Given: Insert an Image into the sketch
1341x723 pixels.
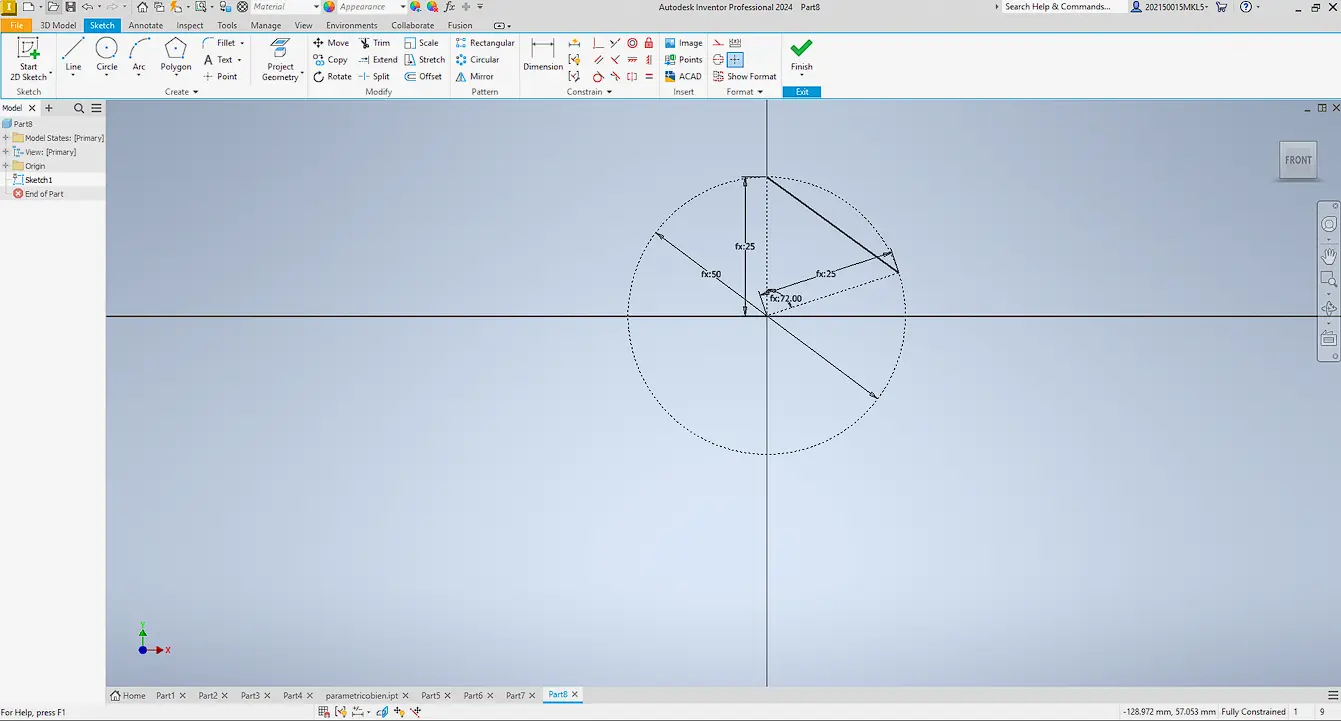Looking at the screenshot, I should 684,42.
